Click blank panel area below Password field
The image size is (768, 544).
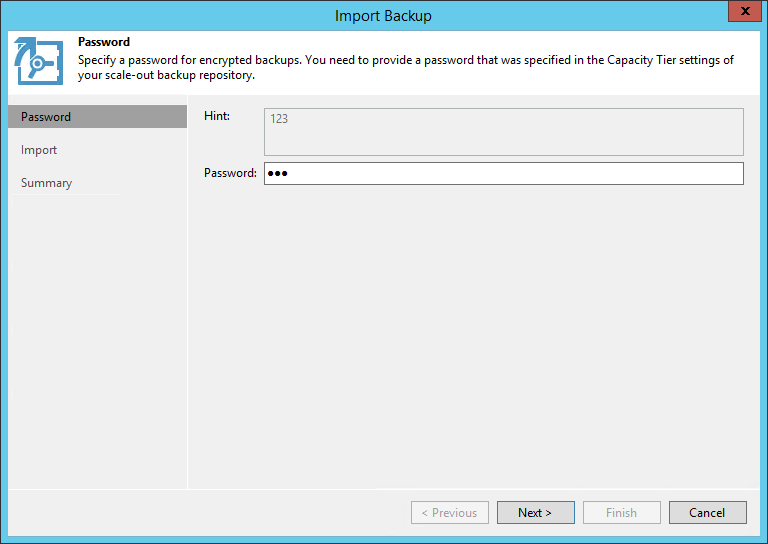(x=475, y=330)
